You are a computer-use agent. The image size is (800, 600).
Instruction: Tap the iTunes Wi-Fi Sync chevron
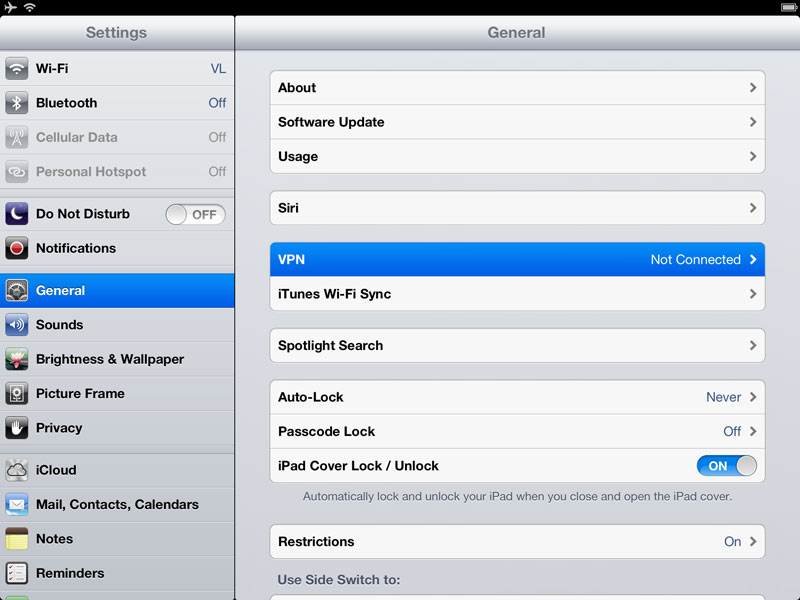[753, 294]
